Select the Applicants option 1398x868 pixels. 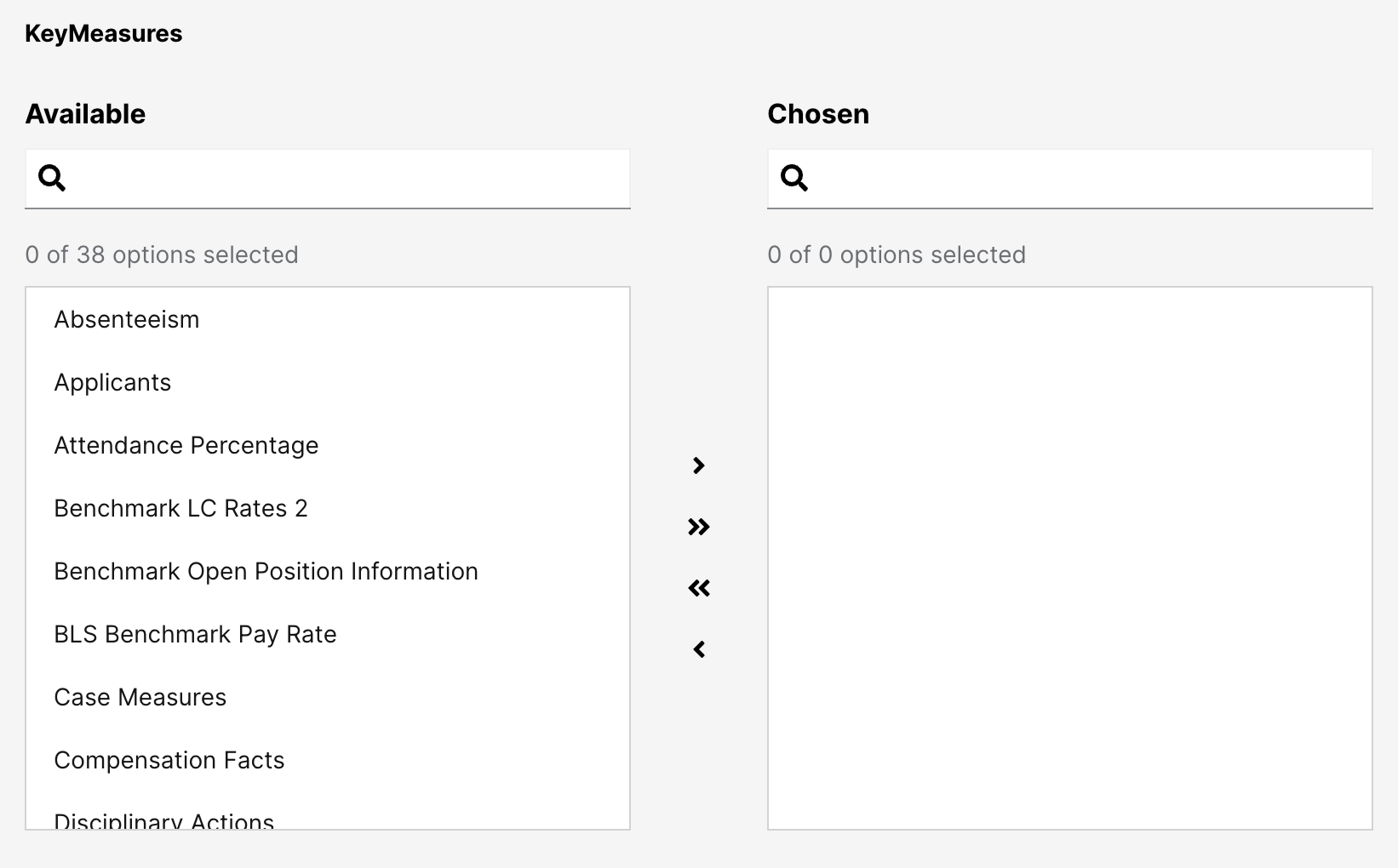(x=112, y=382)
